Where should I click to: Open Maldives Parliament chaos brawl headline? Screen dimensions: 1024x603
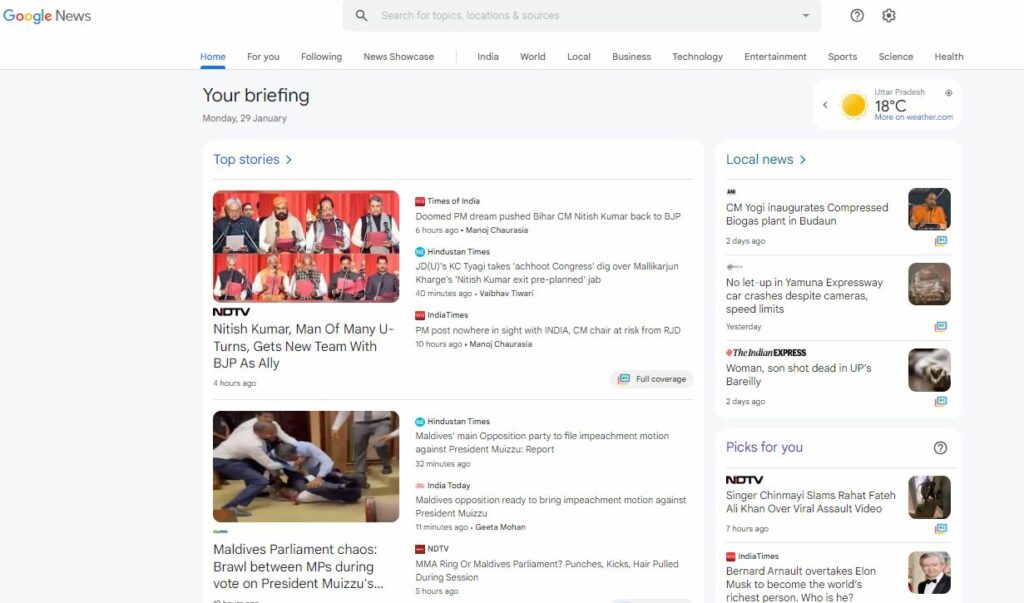298,566
